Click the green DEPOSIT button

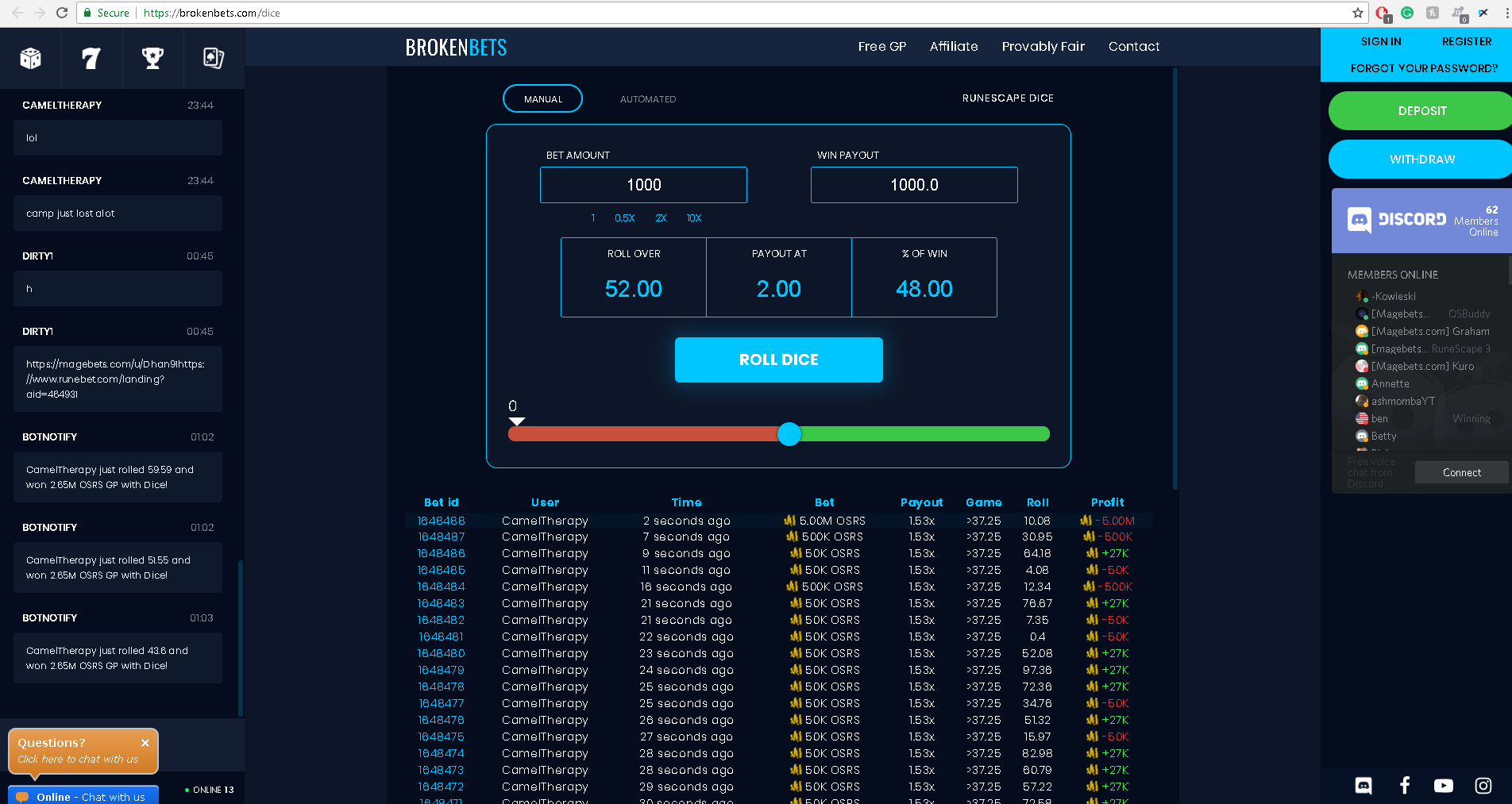click(1422, 111)
